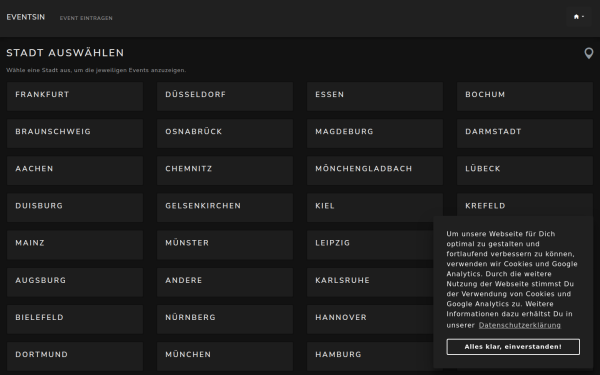Image resolution: width=600 pixels, height=375 pixels.
Task: Select Leipzig from the cities
Action: coord(370,245)
